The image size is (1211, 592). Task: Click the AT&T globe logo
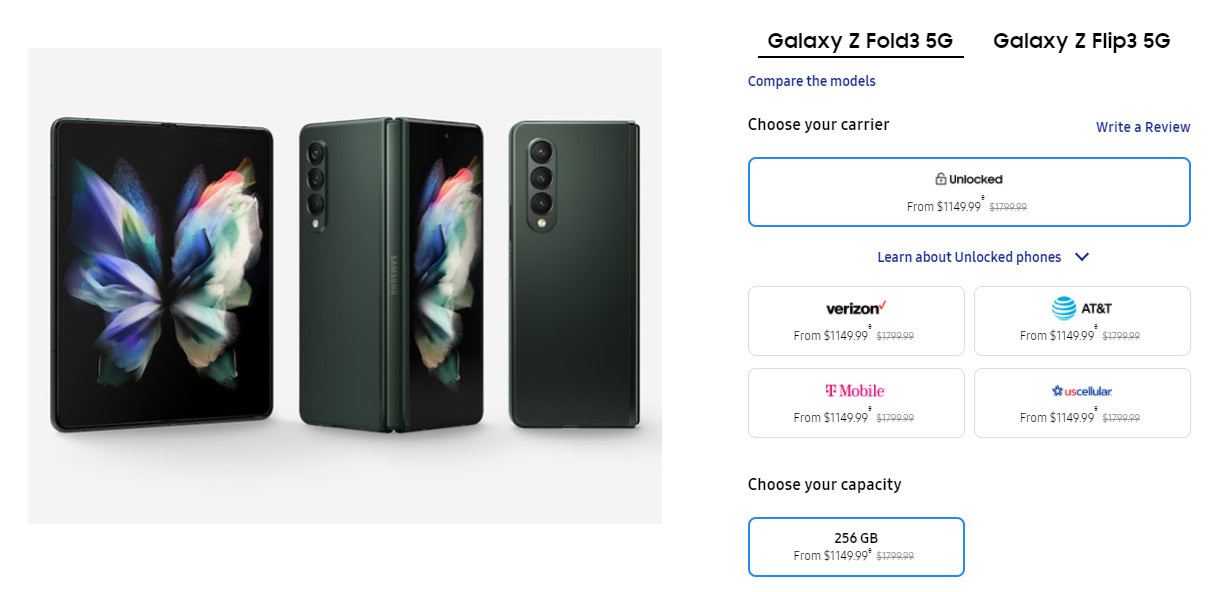(1063, 308)
